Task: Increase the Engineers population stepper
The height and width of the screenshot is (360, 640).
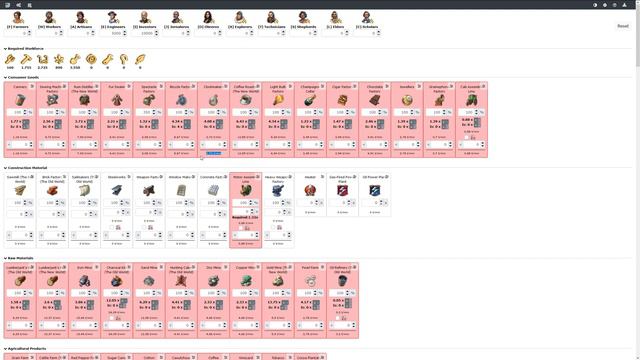Action: 124,32
